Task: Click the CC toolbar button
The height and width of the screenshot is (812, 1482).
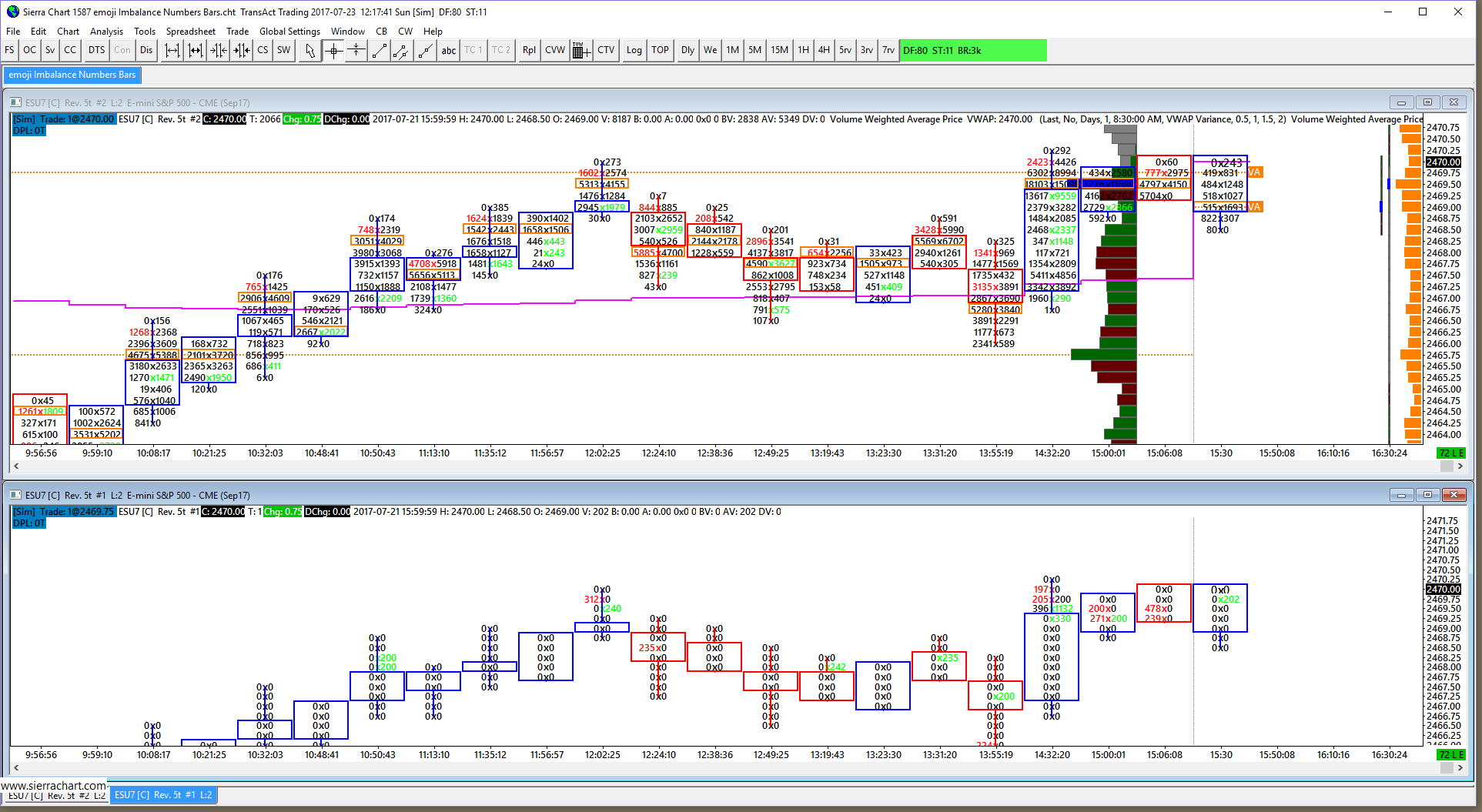Action: pos(70,50)
